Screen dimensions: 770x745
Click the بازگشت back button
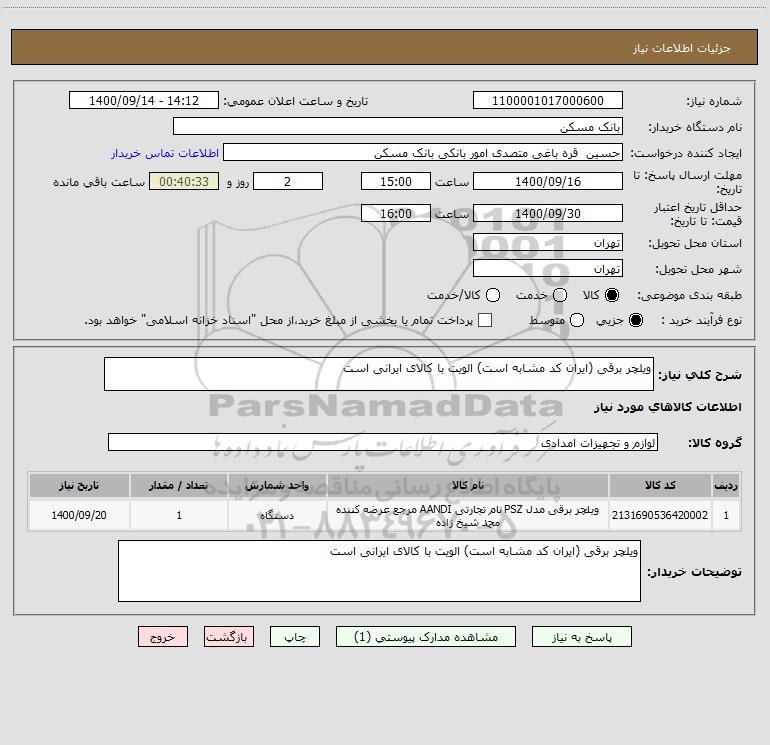[x=229, y=636]
